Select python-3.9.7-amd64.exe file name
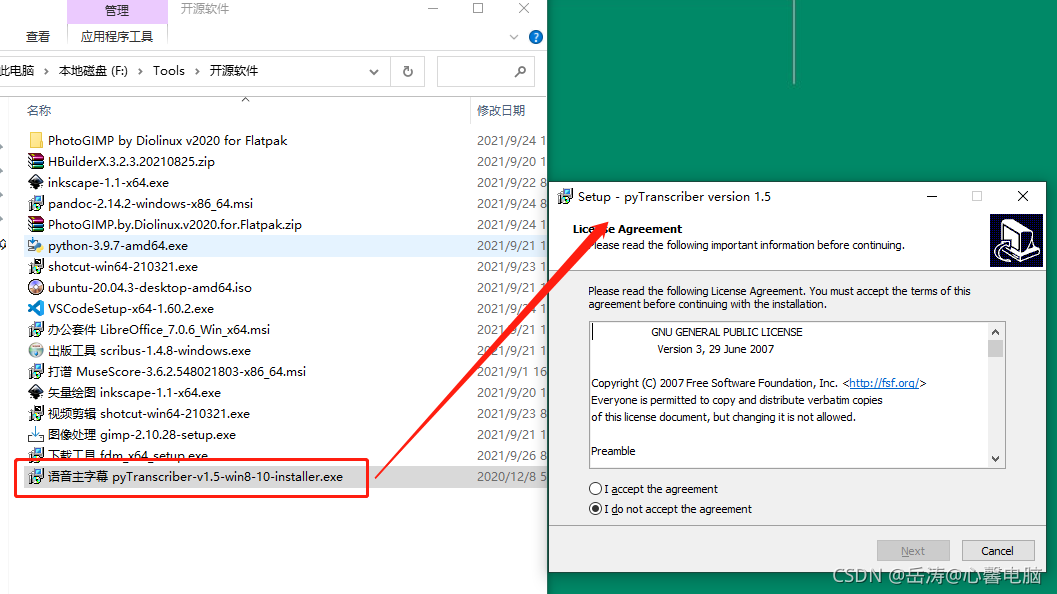Screen dimensions: 1057x594 pos(118,245)
